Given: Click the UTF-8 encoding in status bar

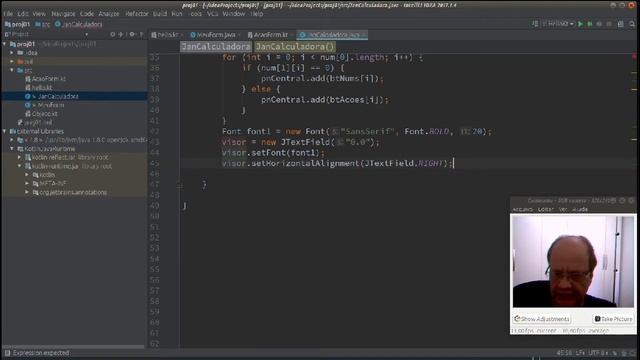Looking at the screenshot, I should tap(598, 353).
